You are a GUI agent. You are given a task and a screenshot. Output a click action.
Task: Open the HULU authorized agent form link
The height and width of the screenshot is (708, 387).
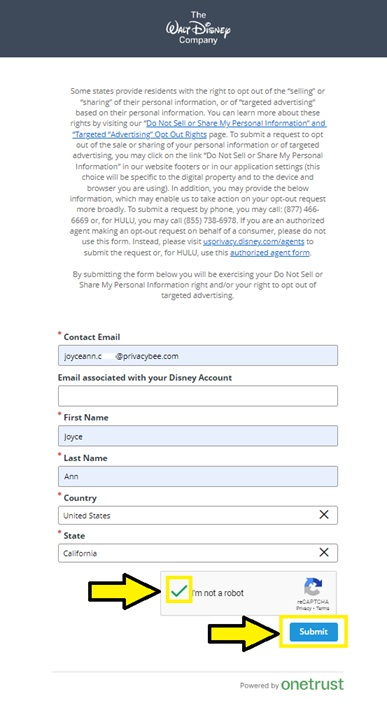(270, 252)
